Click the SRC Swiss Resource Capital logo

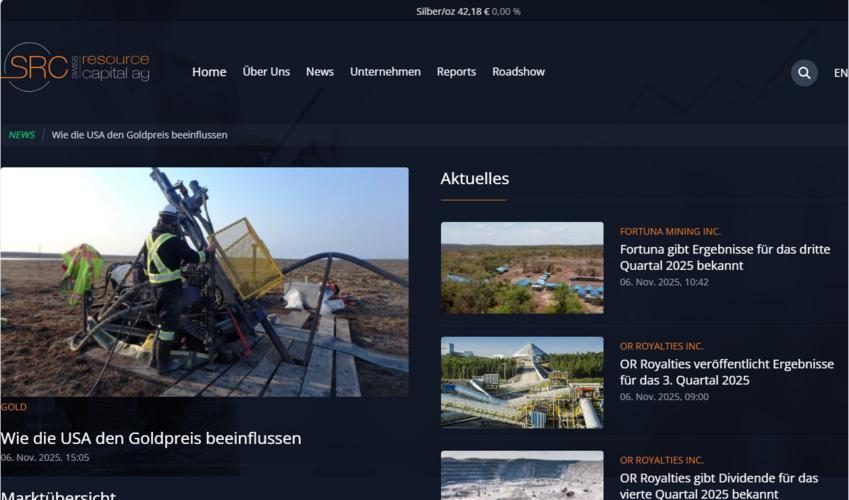pos(75,67)
